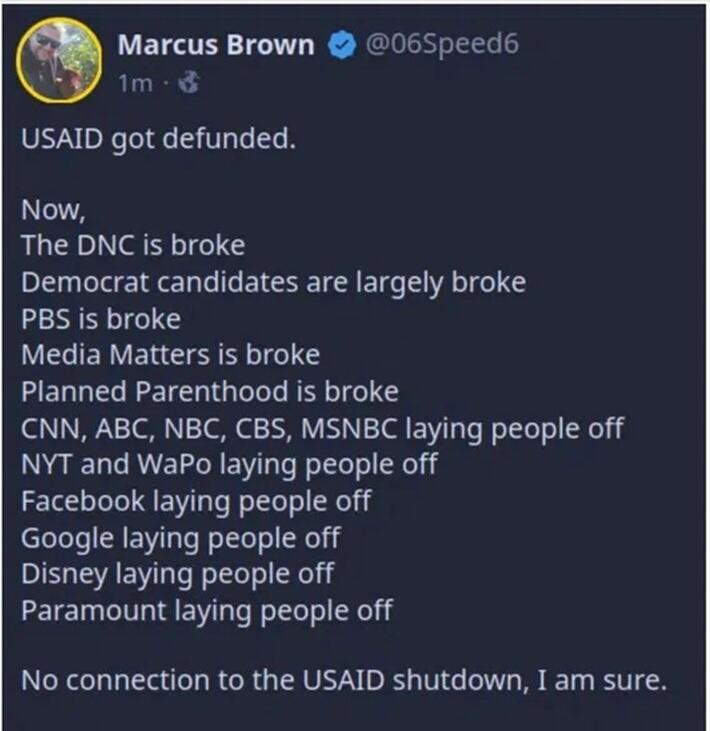
Task: Select the "Paramount laying people off" line
Action: [207, 610]
